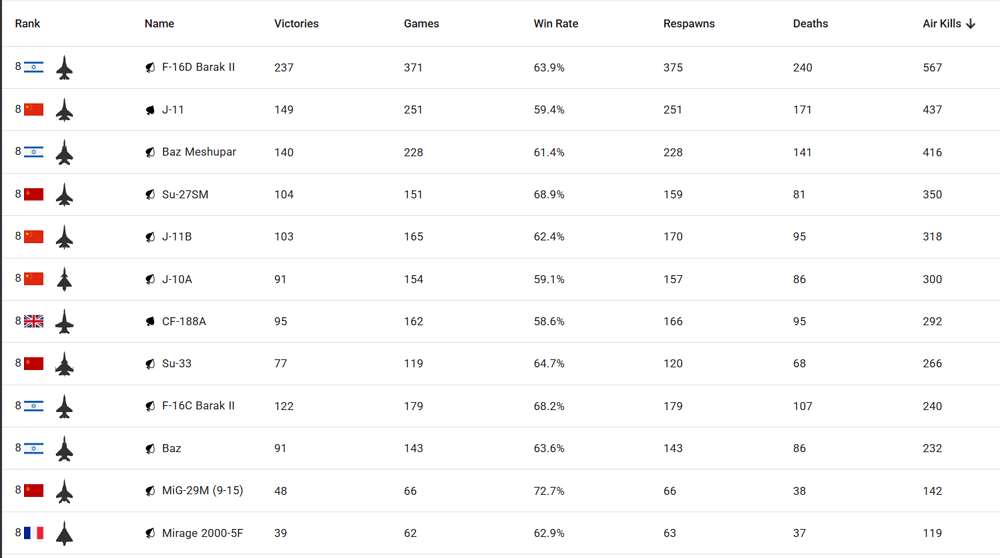Sort table by Victories column header

click(x=296, y=24)
